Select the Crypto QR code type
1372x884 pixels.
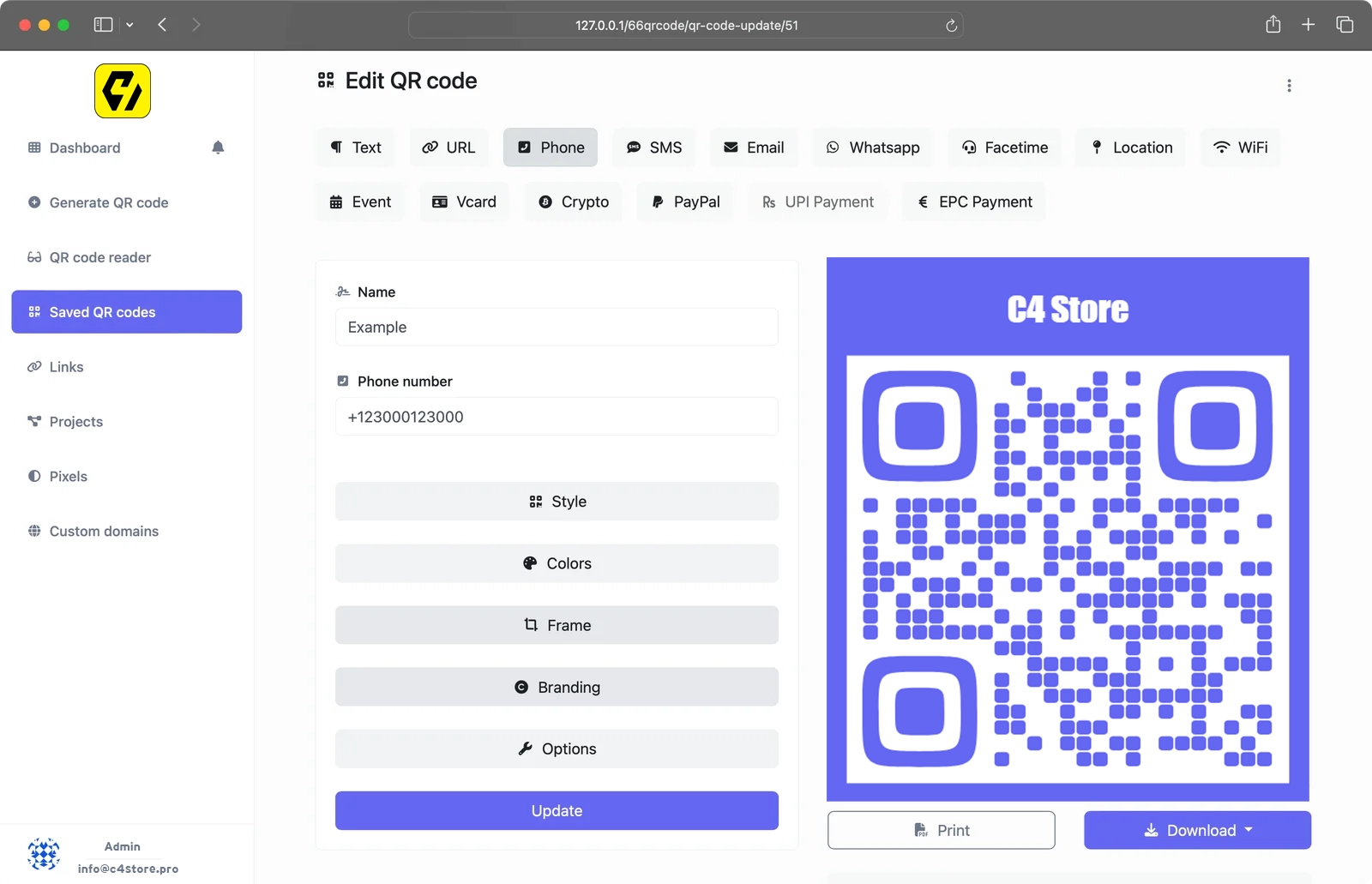[573, 201]
